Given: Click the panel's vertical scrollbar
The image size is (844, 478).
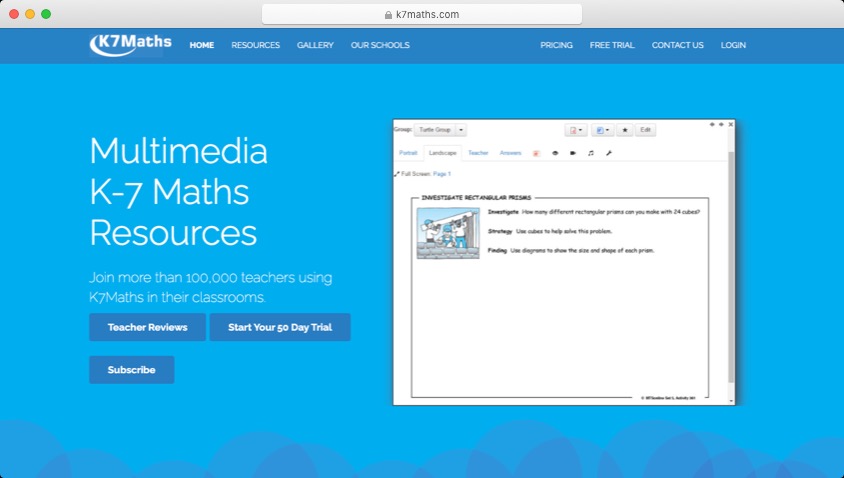Looking at the screenshot, I should point(731,266).
